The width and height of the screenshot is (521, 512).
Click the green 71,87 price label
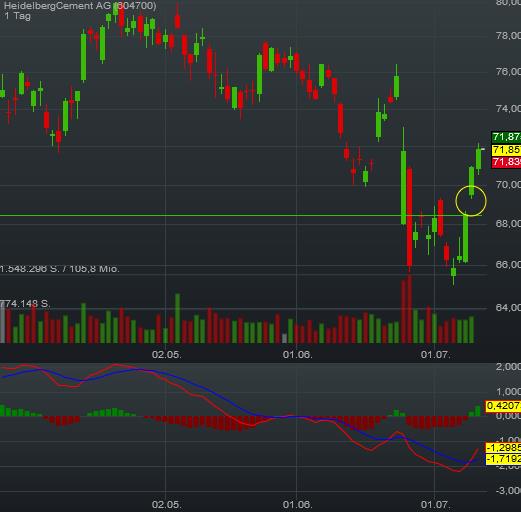[506, 137]
